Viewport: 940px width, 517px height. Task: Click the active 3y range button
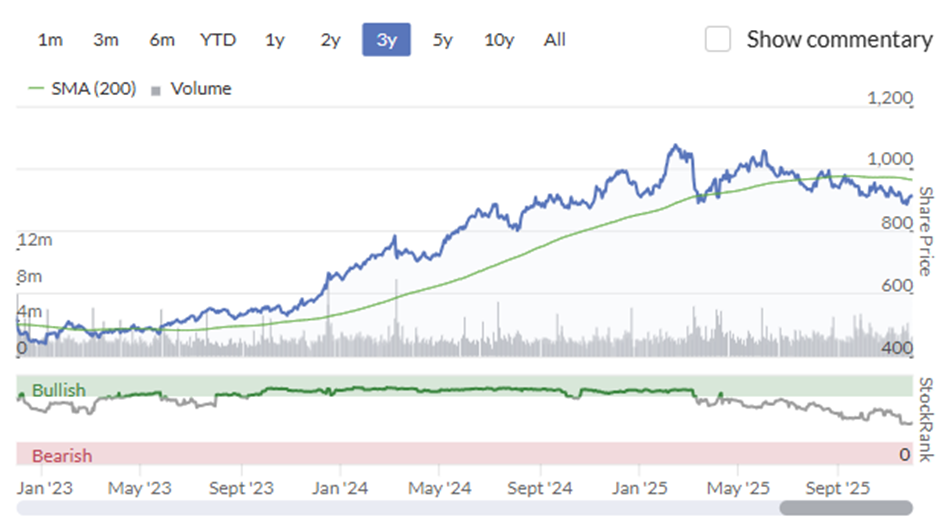(x=386, y=40)
